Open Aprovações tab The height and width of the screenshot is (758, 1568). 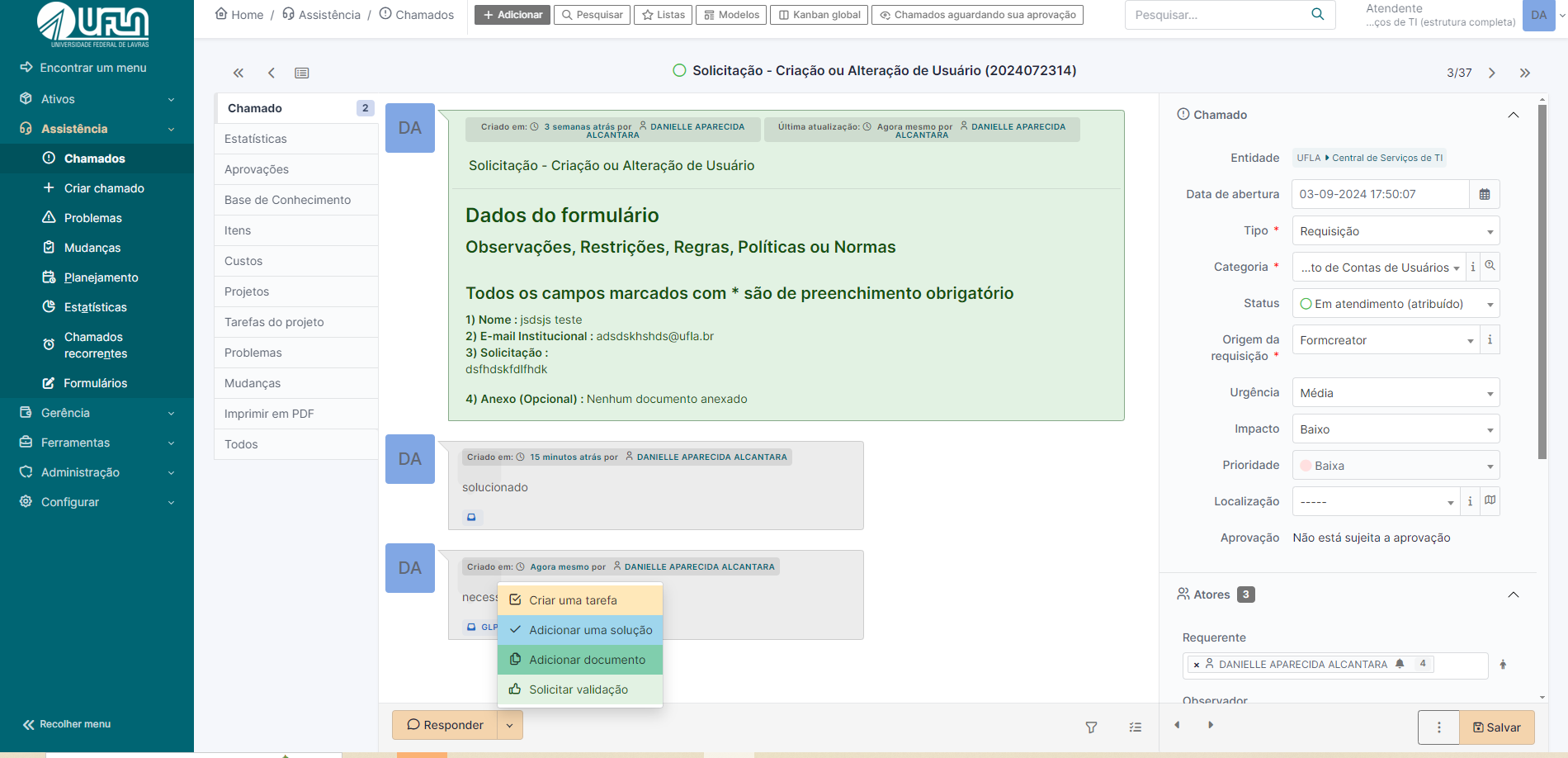click(296, 169)
